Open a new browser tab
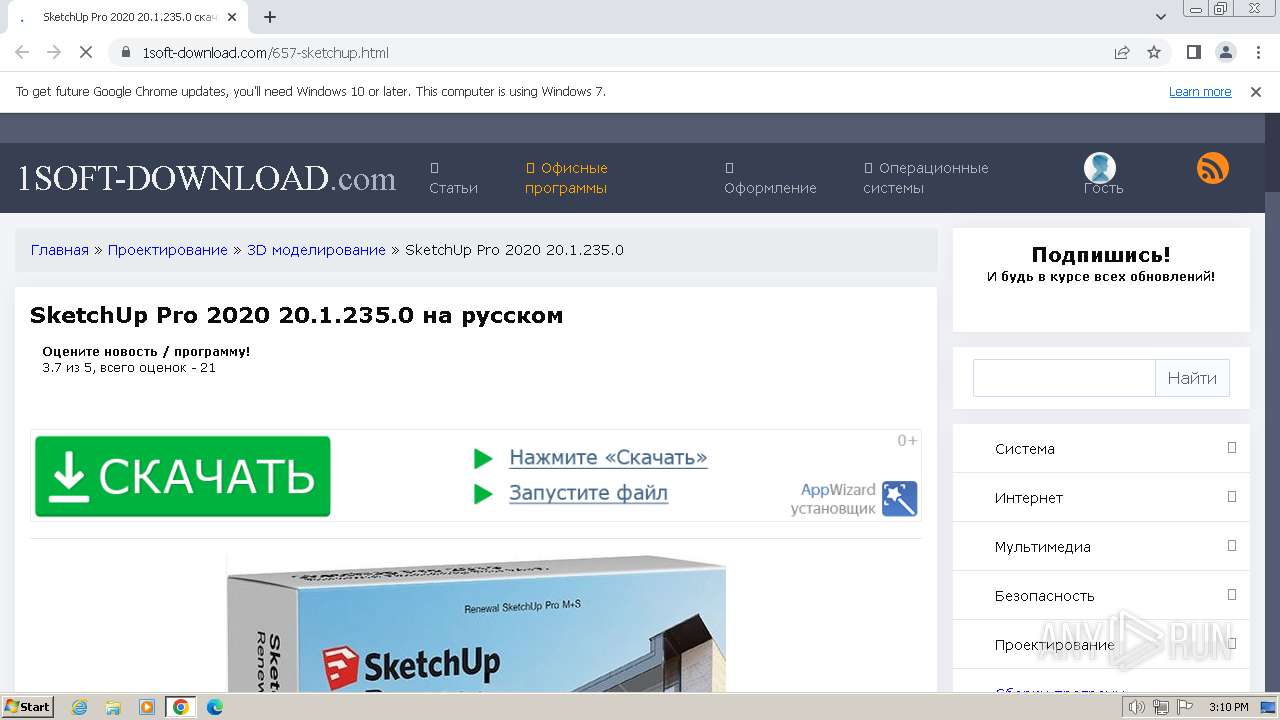This screenshot has width=1280, height=720. click(x=269, y=17)
